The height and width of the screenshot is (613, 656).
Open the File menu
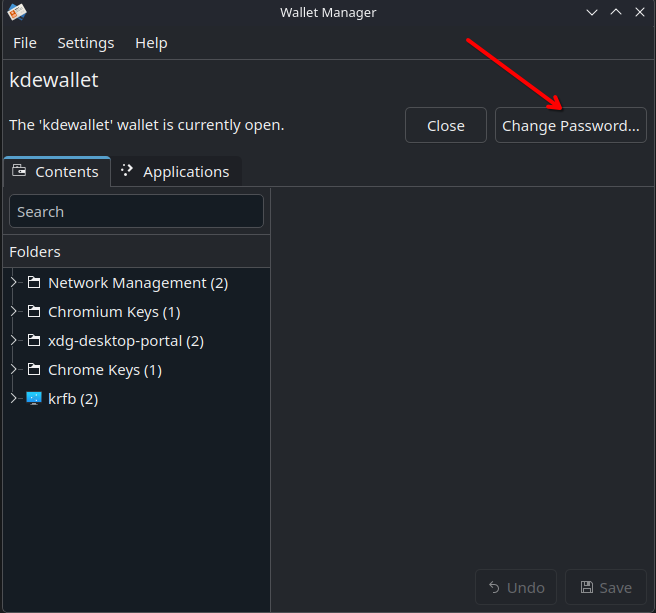click(25, 43)
